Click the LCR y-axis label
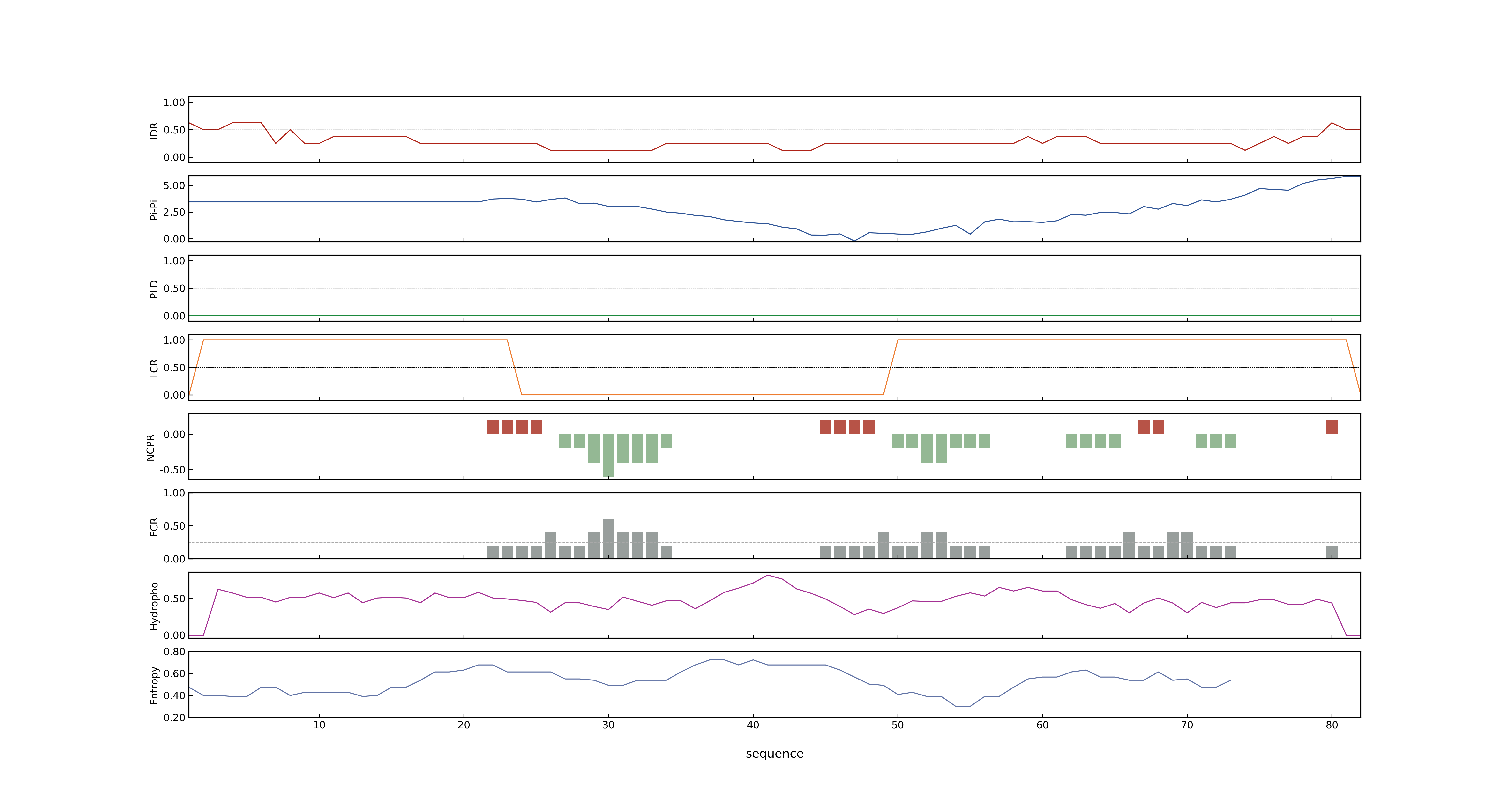This screenshot has width=1512, height=806. (154, 368)
